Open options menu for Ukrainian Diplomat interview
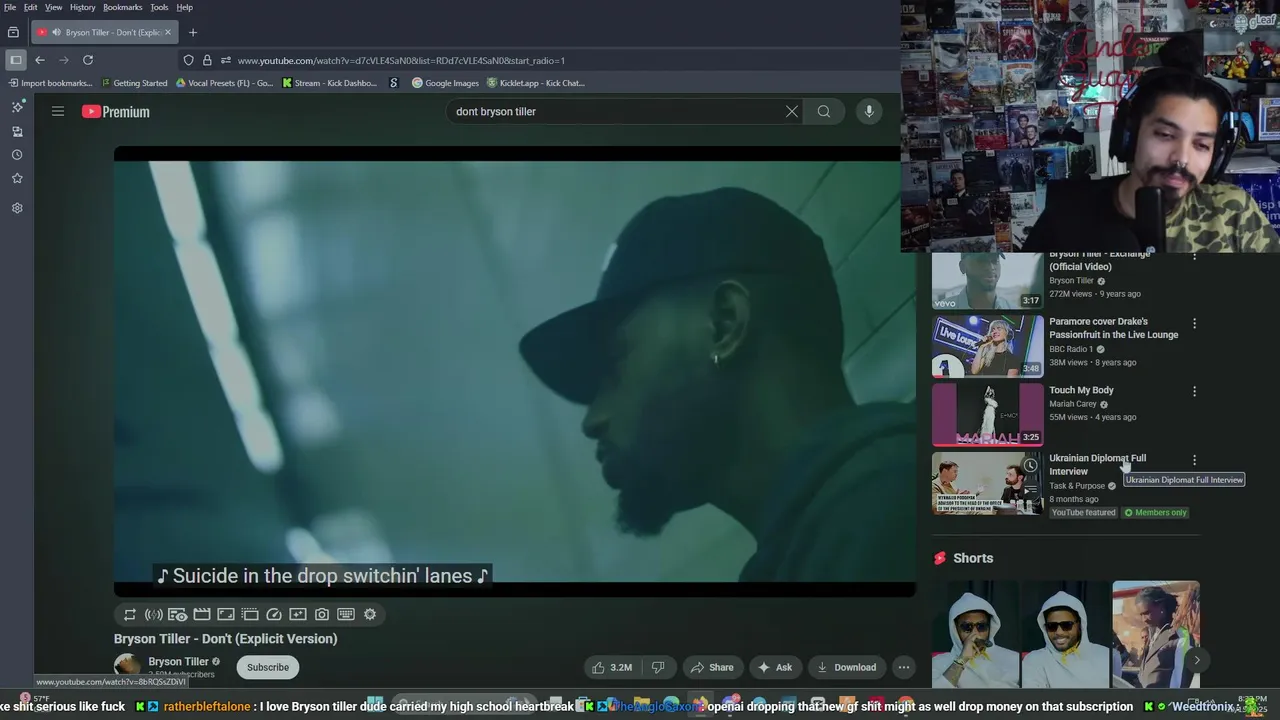This screenshot has width=1280, height=720. (x=1194, y=460)
